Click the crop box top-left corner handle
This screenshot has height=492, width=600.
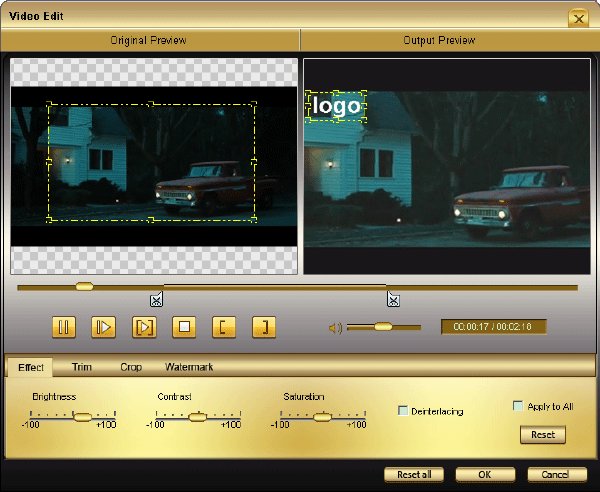(x=49, y=104)
